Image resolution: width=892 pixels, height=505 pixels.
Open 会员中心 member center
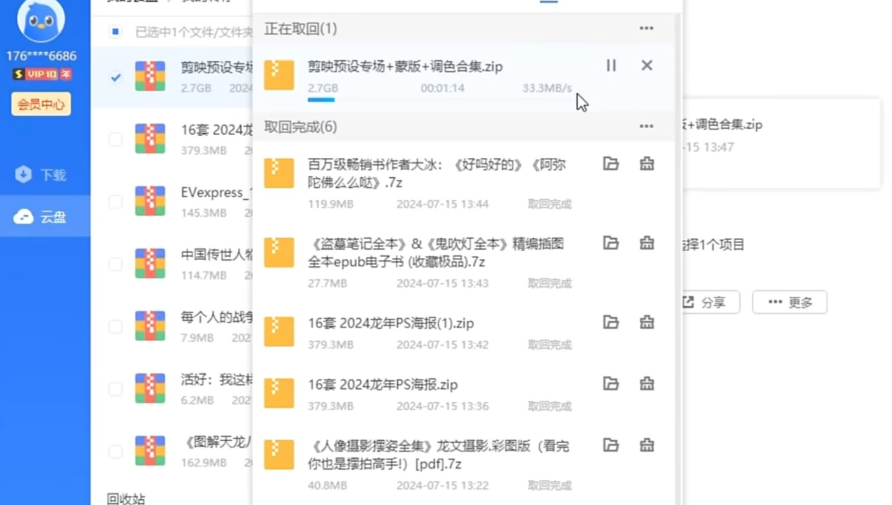click(41, 104)
